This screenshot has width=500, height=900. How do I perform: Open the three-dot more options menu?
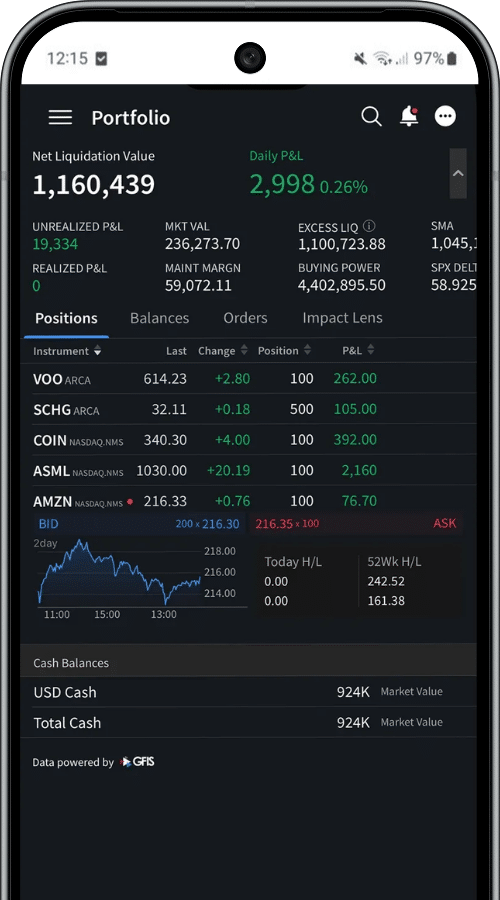tap(445, 117)
